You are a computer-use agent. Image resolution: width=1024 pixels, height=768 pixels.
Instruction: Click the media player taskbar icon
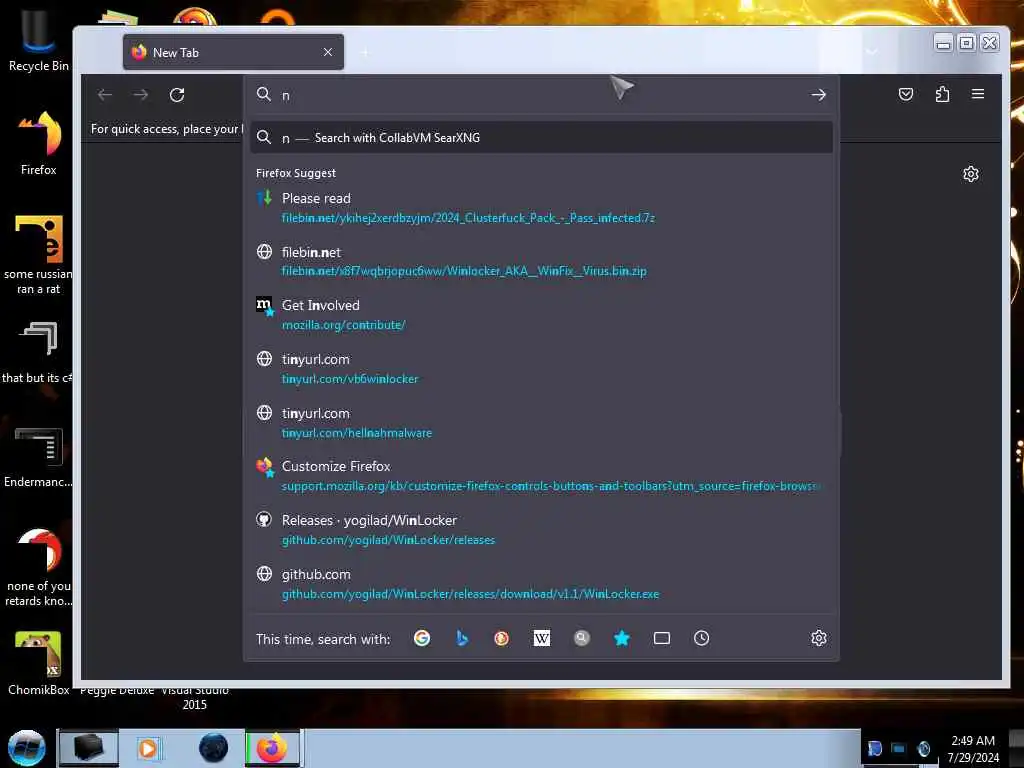pos(148,748)
